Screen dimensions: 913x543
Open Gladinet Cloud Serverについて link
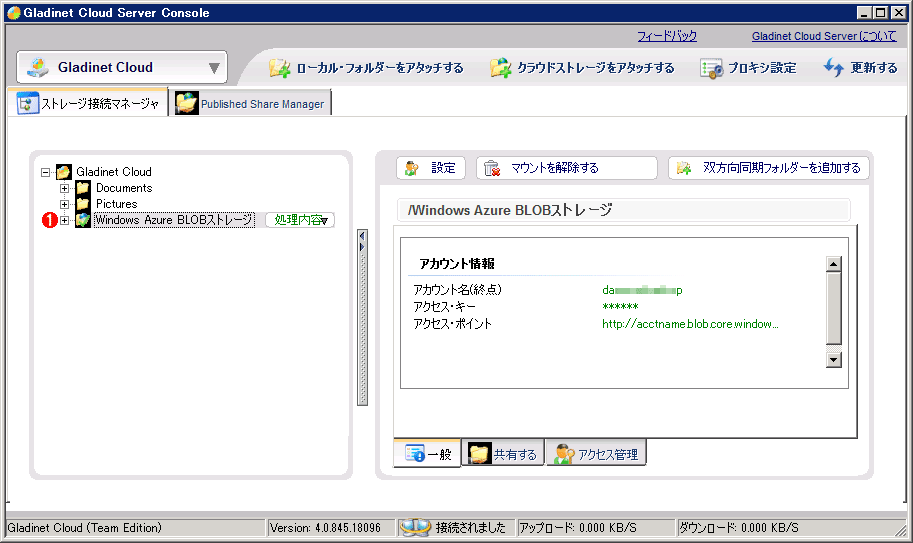(824, 36)
